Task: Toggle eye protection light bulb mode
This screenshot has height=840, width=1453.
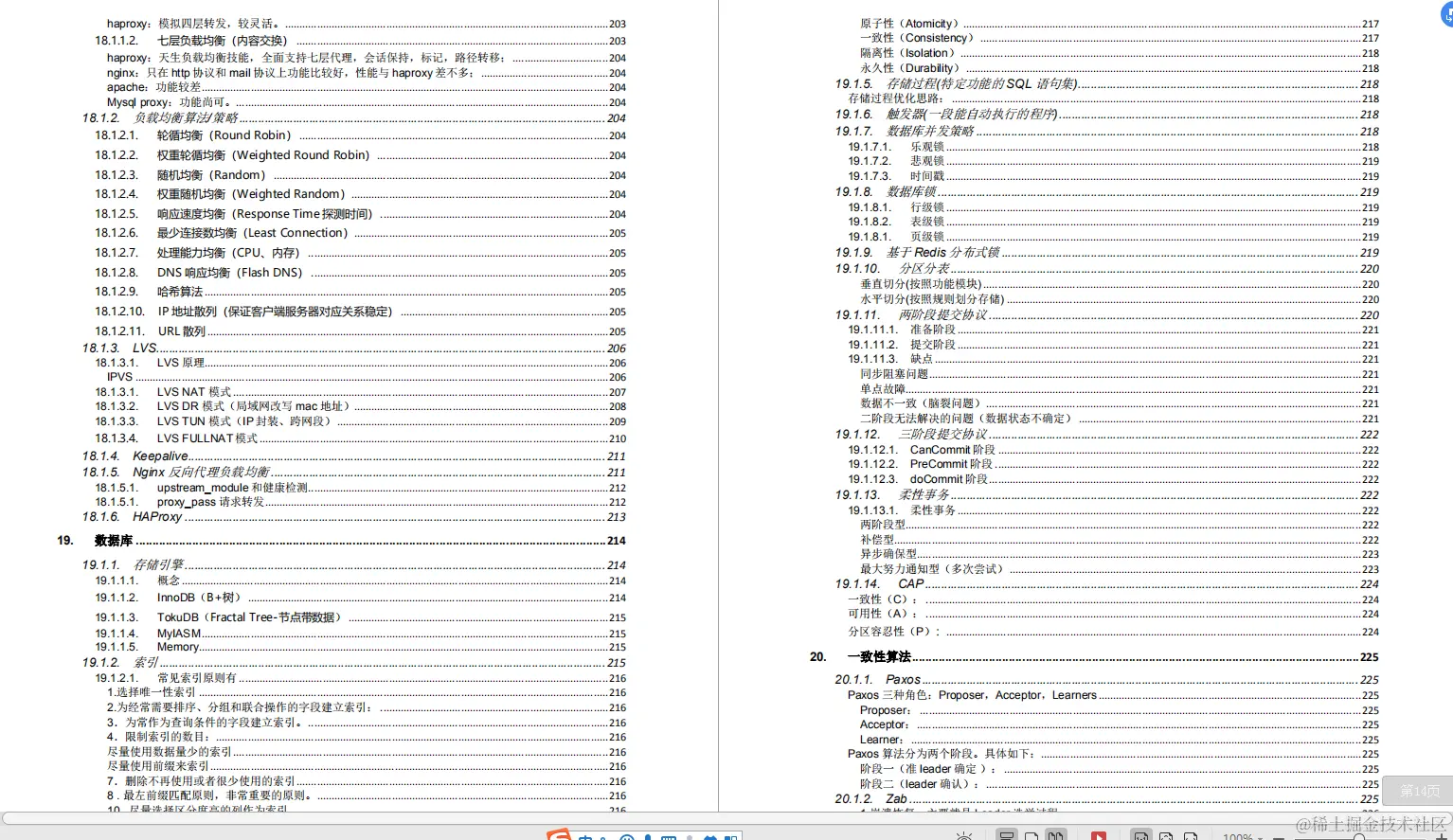Action: pyautogui.click(x=964, y=835)
